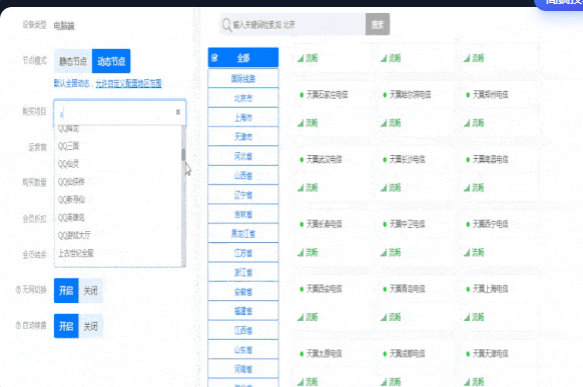Turn on 无网切换 with 开启

pos(66,290)
